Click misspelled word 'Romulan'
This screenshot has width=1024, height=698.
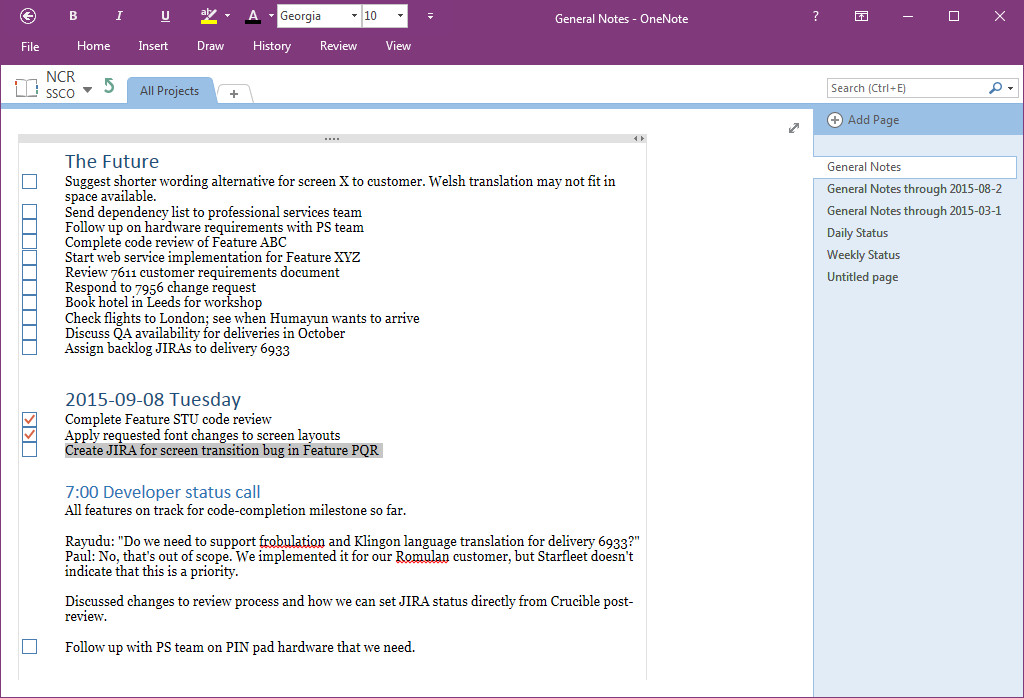(x=423, y=556)
